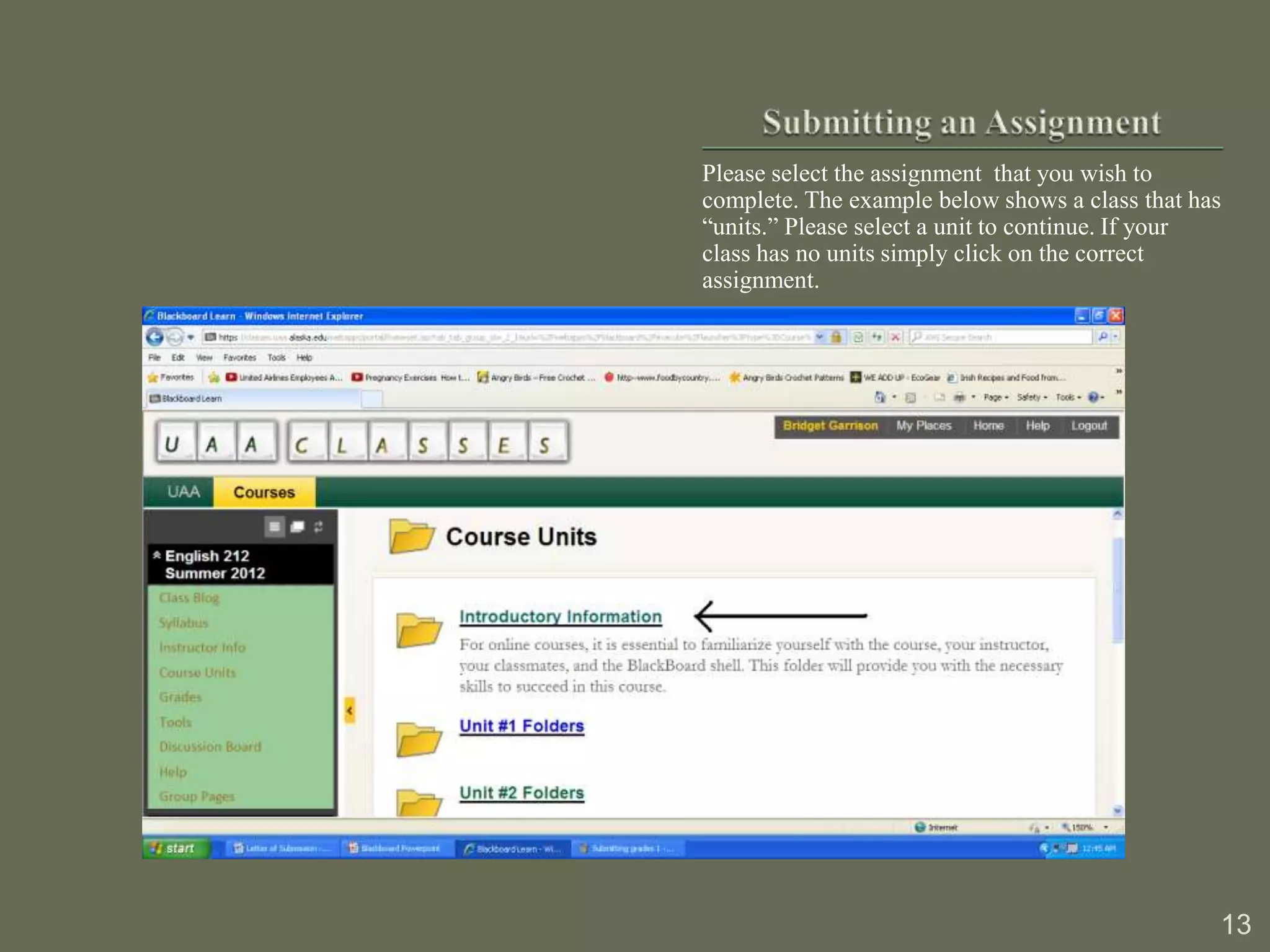Expand the address bar URL dropdown

(x=820, y=337)
